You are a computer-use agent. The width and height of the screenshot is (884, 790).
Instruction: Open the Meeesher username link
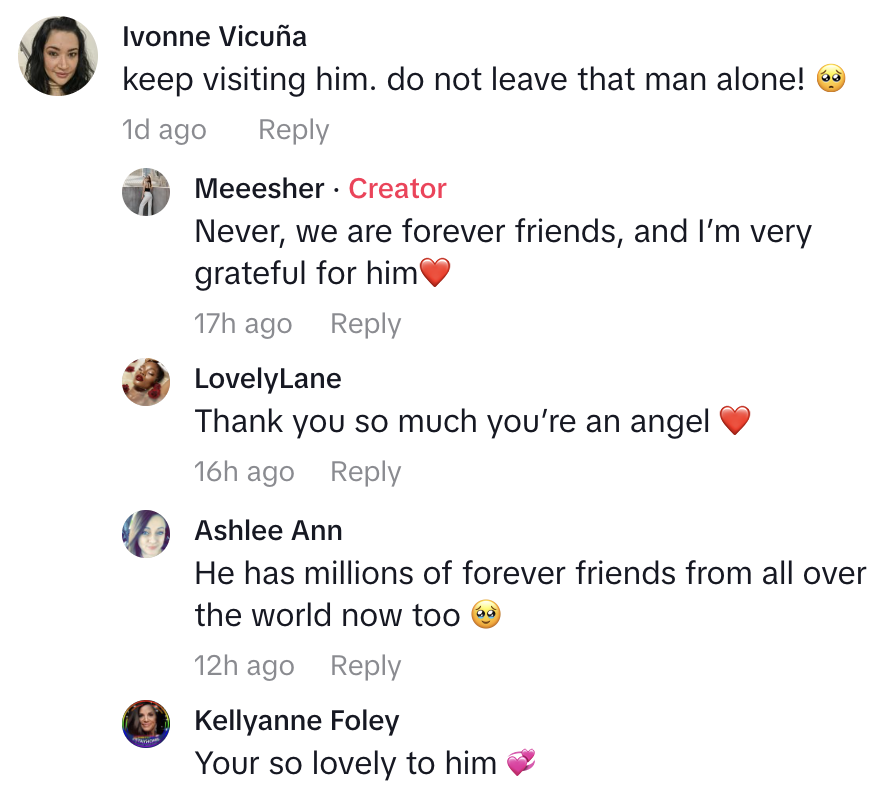259,188
